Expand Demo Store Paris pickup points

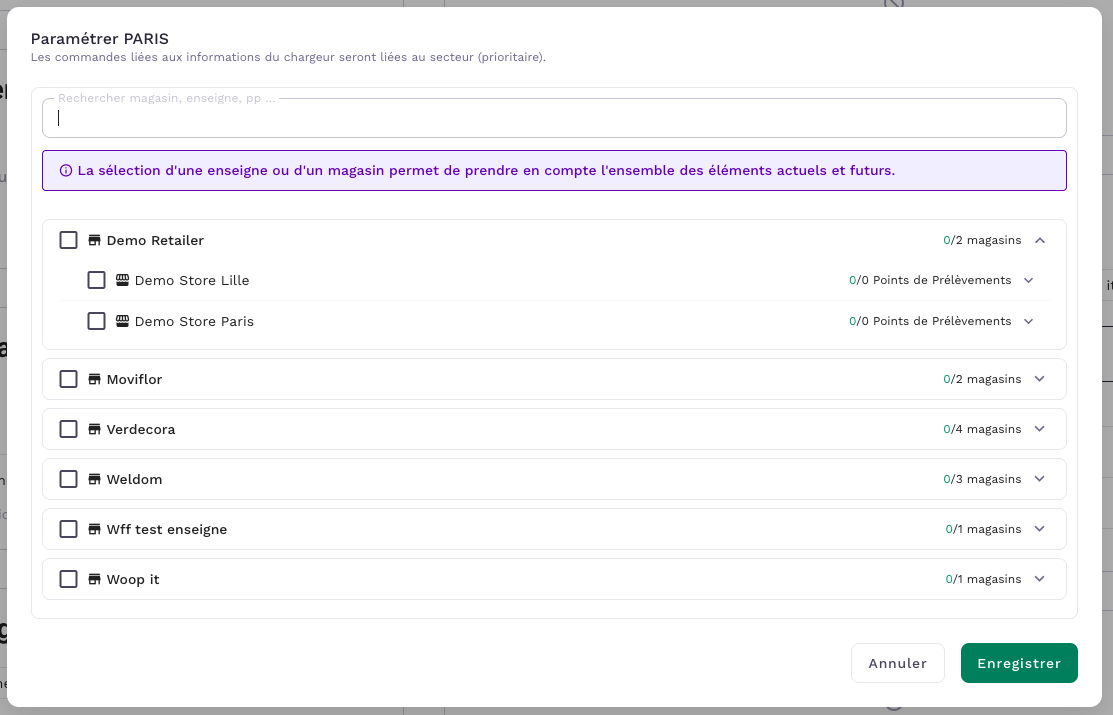(x=1028, y=321)
